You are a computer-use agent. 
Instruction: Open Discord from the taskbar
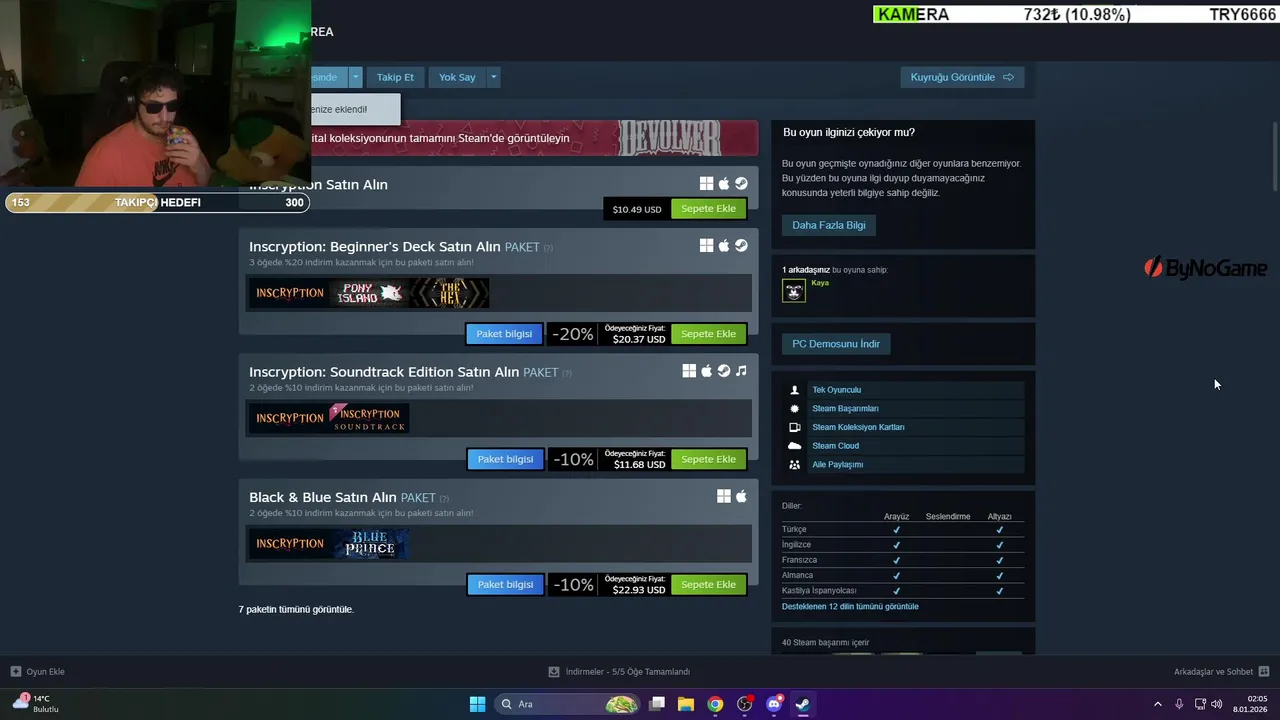pyautogui.click(x=774, y=704)
